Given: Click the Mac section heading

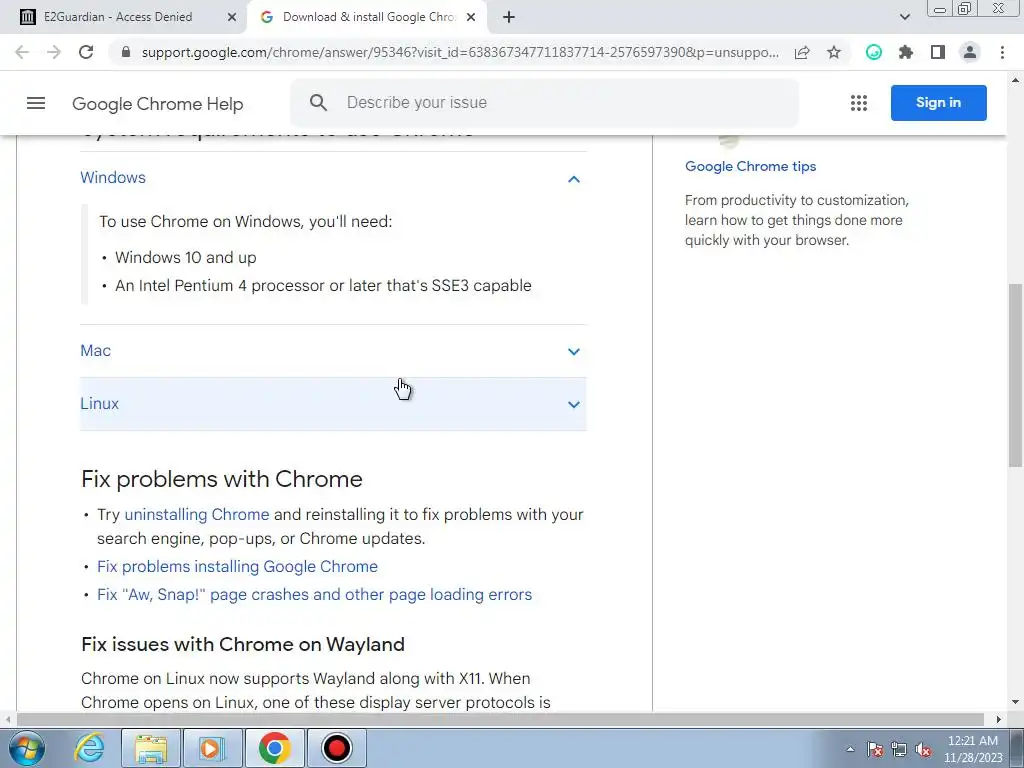Looking at the screenshot, I should (x=95, y=351).
